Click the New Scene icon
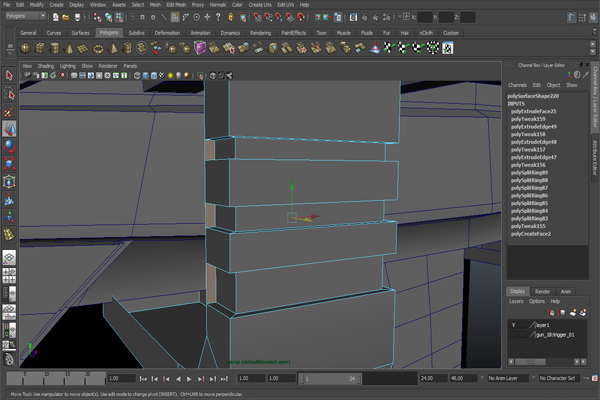This screenshot has width=600, height=400. (55, 17)
